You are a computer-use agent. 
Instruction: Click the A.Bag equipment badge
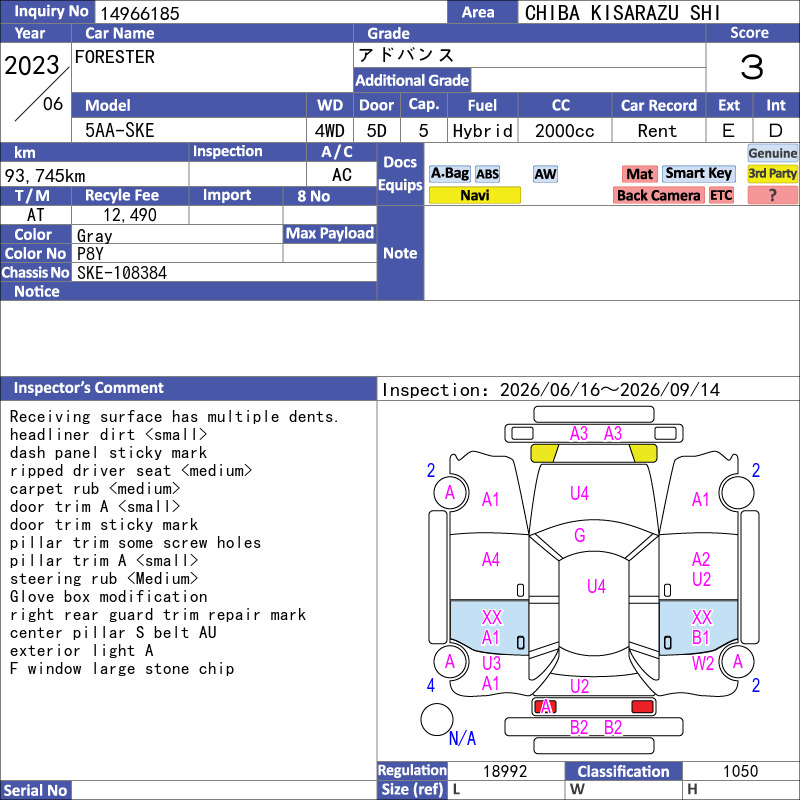(449, 174)
